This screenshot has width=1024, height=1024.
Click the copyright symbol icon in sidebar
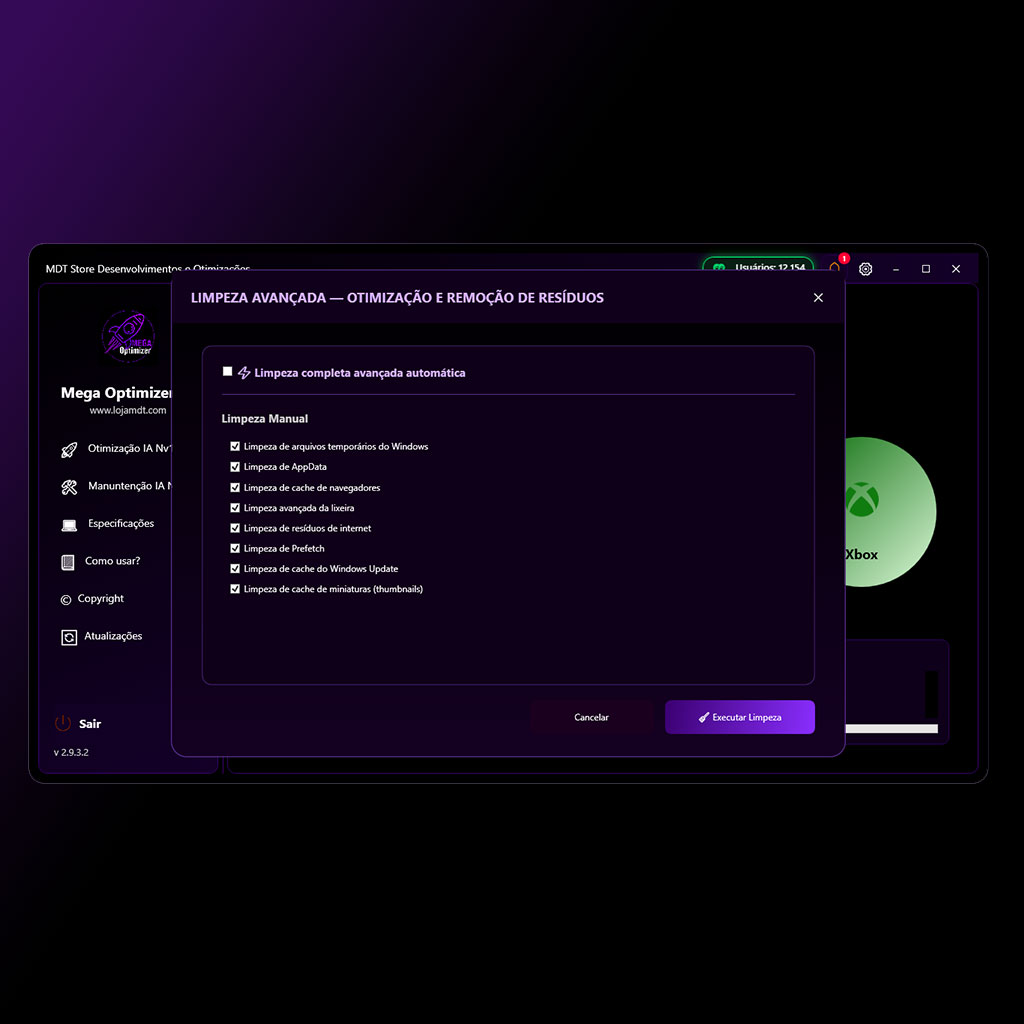point(66,600)
